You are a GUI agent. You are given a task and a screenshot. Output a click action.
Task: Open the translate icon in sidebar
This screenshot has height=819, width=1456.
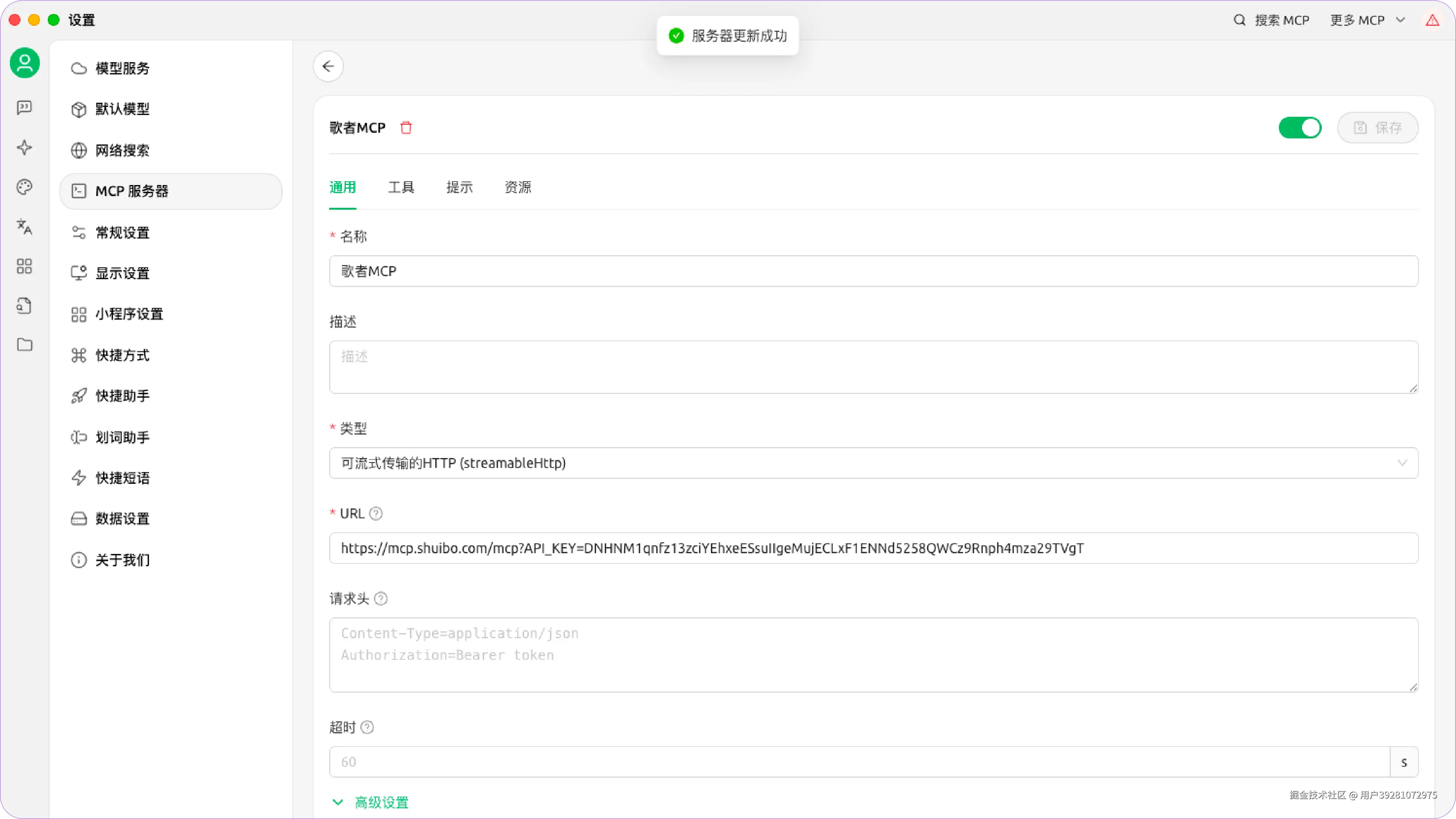24,227
